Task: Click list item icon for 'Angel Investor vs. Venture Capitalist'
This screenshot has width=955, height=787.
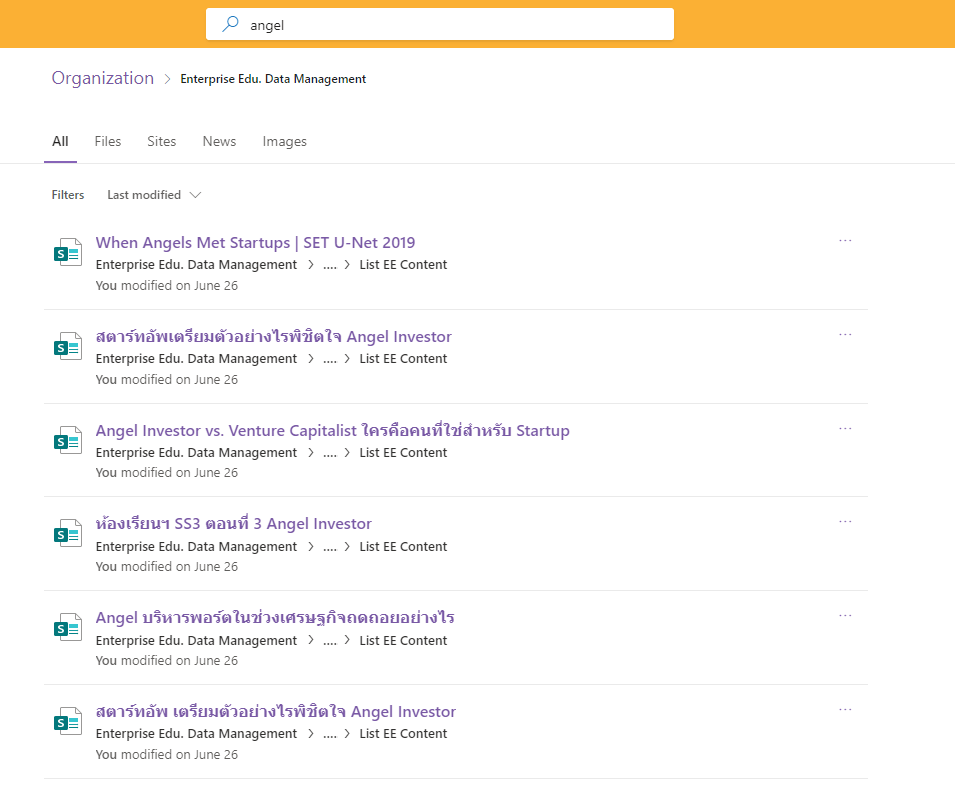Action: click(x=68, y=440)
